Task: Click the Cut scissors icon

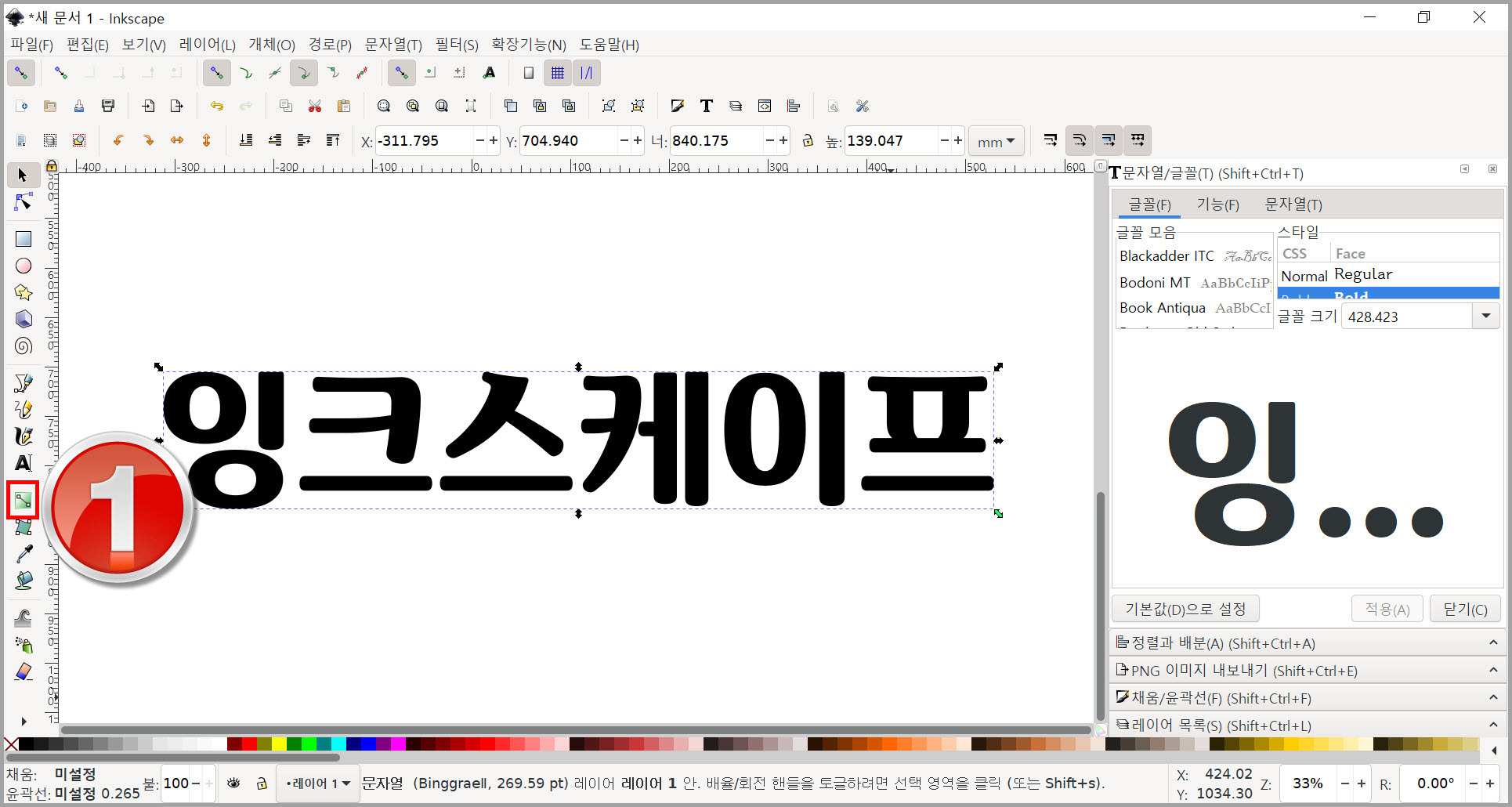Action: tap(315, 106)
